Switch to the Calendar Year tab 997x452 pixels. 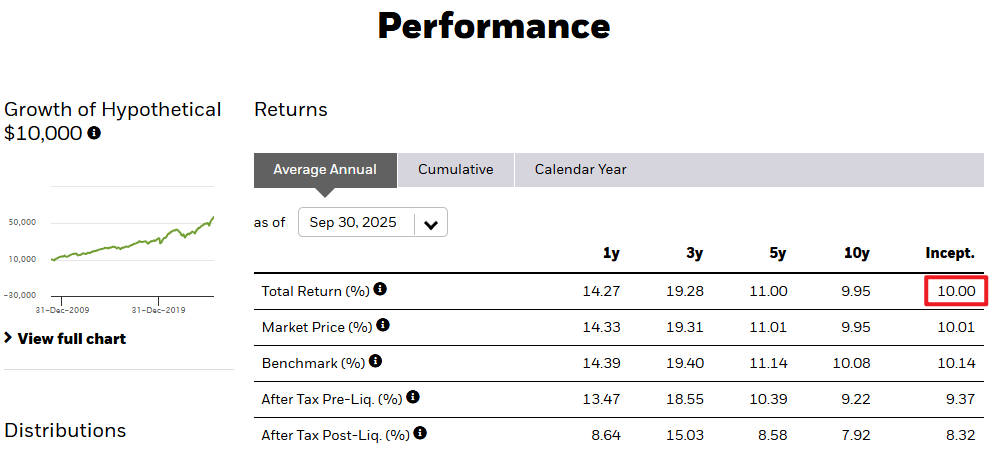point(580,170)
